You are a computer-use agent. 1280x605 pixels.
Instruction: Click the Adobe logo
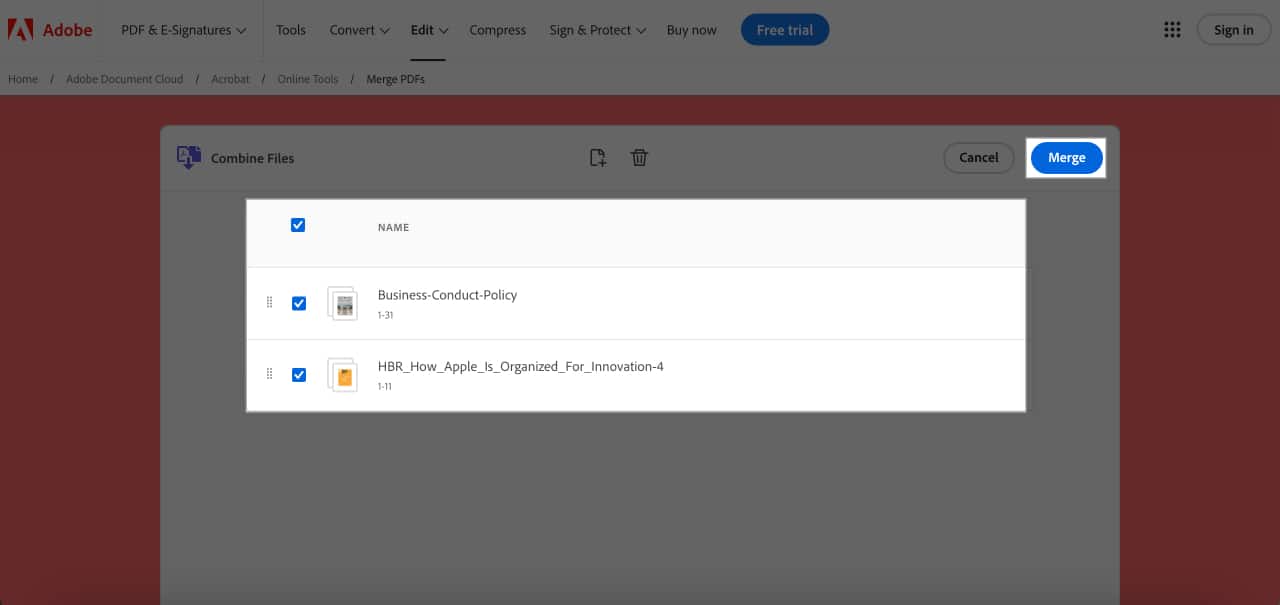click(x=50, y=30)
